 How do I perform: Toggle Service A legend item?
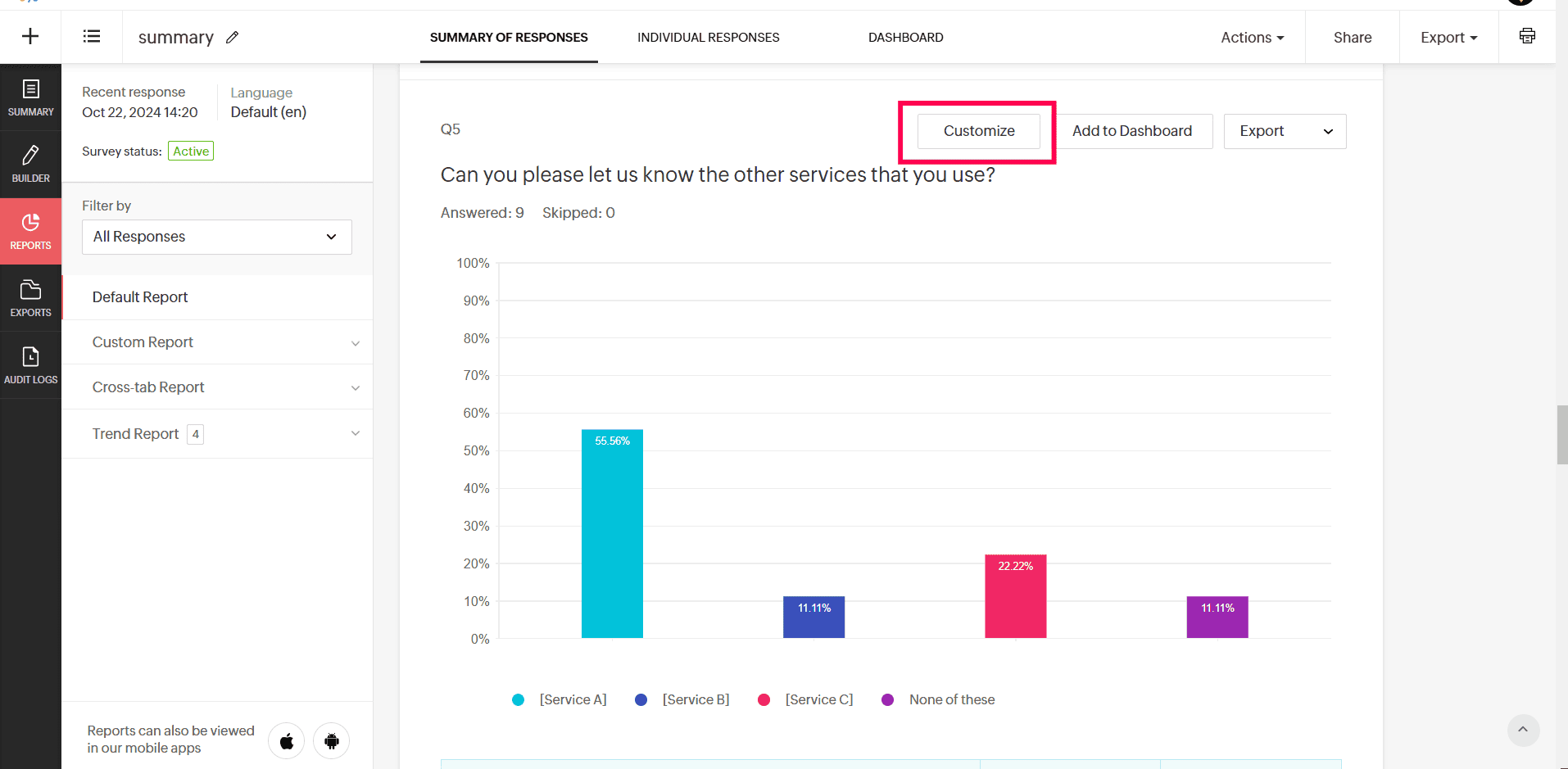pos(560,699)
